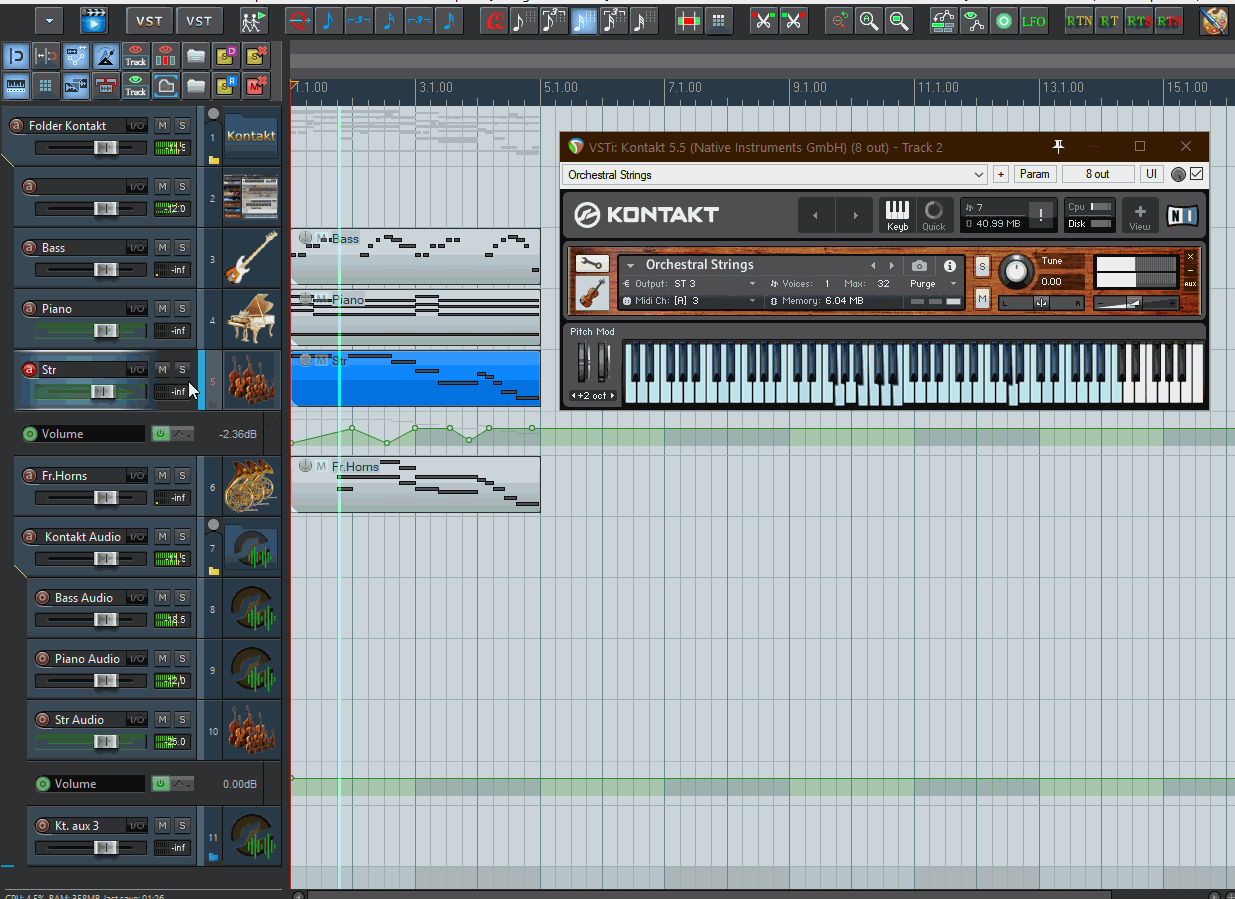Open the Kontakt instrument name dropdown arrow
This screenshot has width=1235, height=899.
(x=630, y=265)
